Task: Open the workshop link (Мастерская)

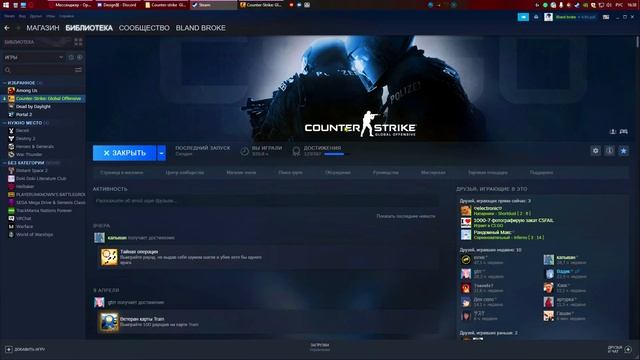Action: pyautogui.click(x=433, y=173)
